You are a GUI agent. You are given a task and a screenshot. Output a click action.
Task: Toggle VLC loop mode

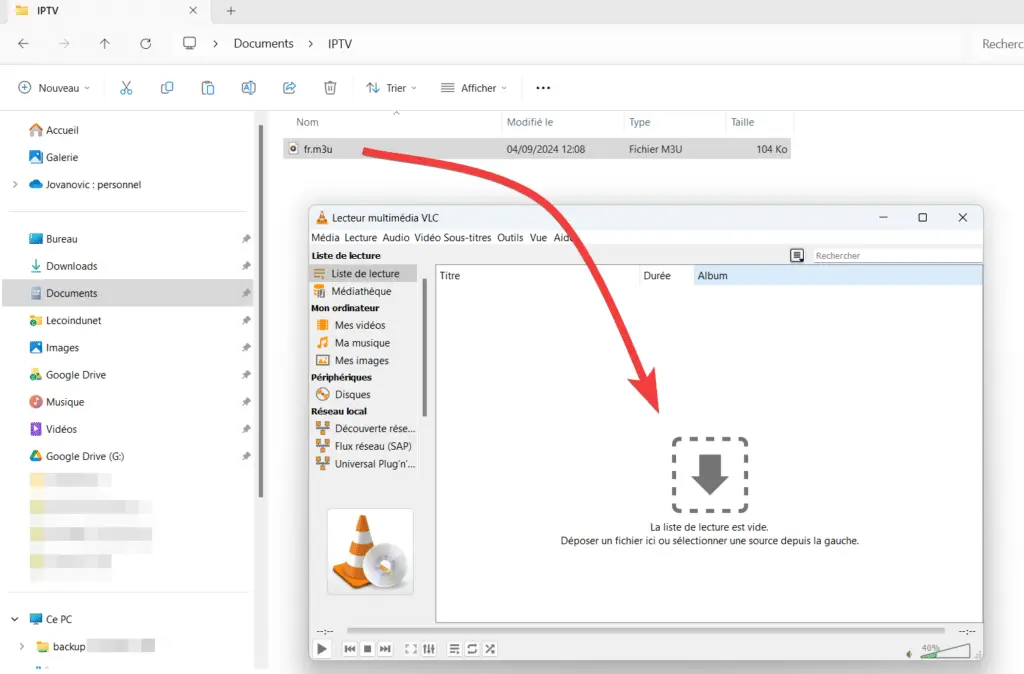click(472, 649)
